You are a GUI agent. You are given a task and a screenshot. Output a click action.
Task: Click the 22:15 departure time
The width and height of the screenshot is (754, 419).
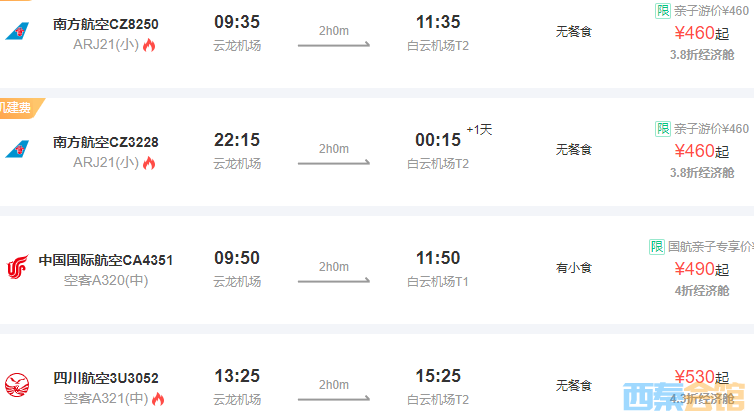(x=237, y=140)
